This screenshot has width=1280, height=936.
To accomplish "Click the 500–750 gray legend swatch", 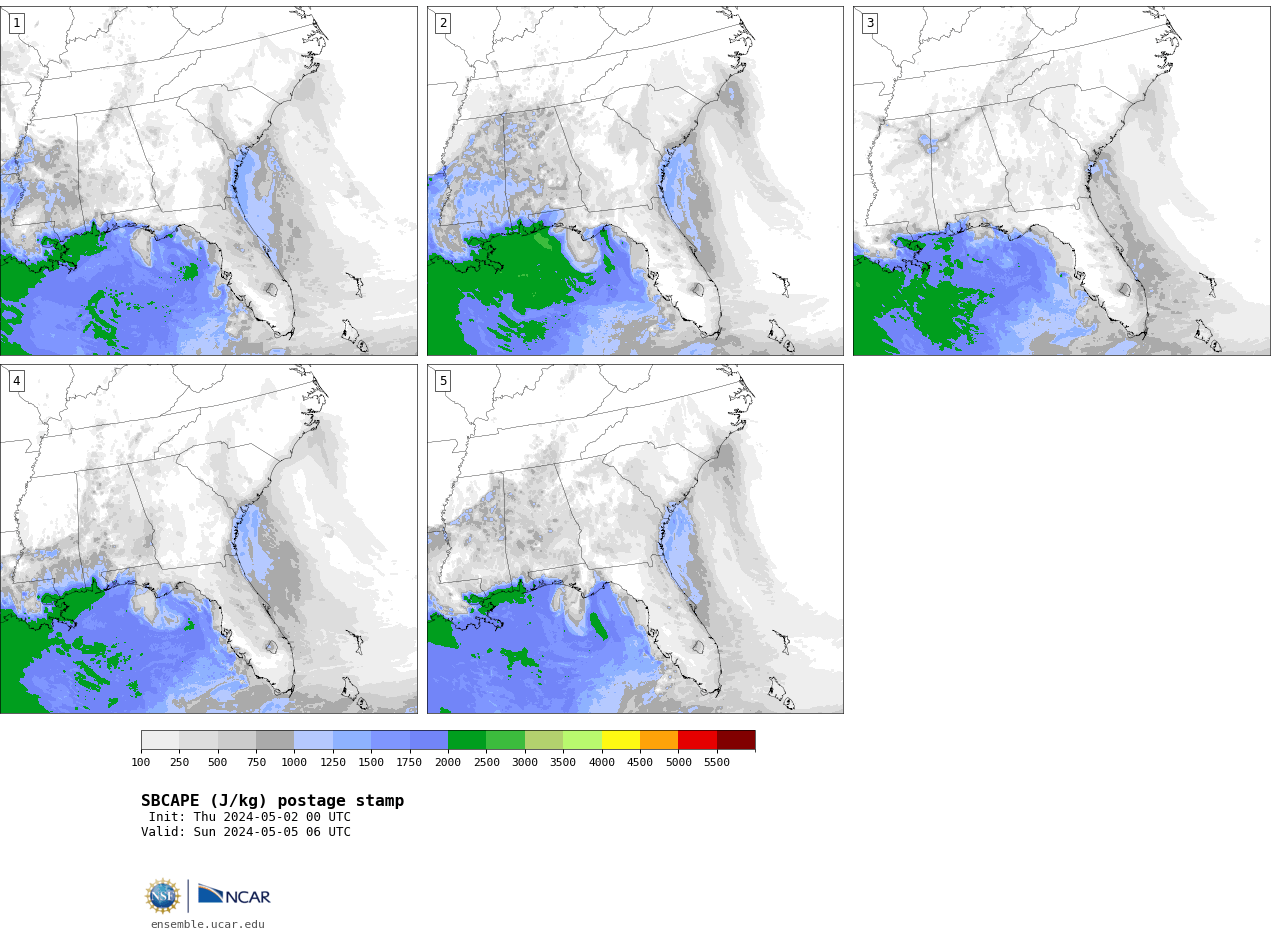I will [x=237, y=740].
